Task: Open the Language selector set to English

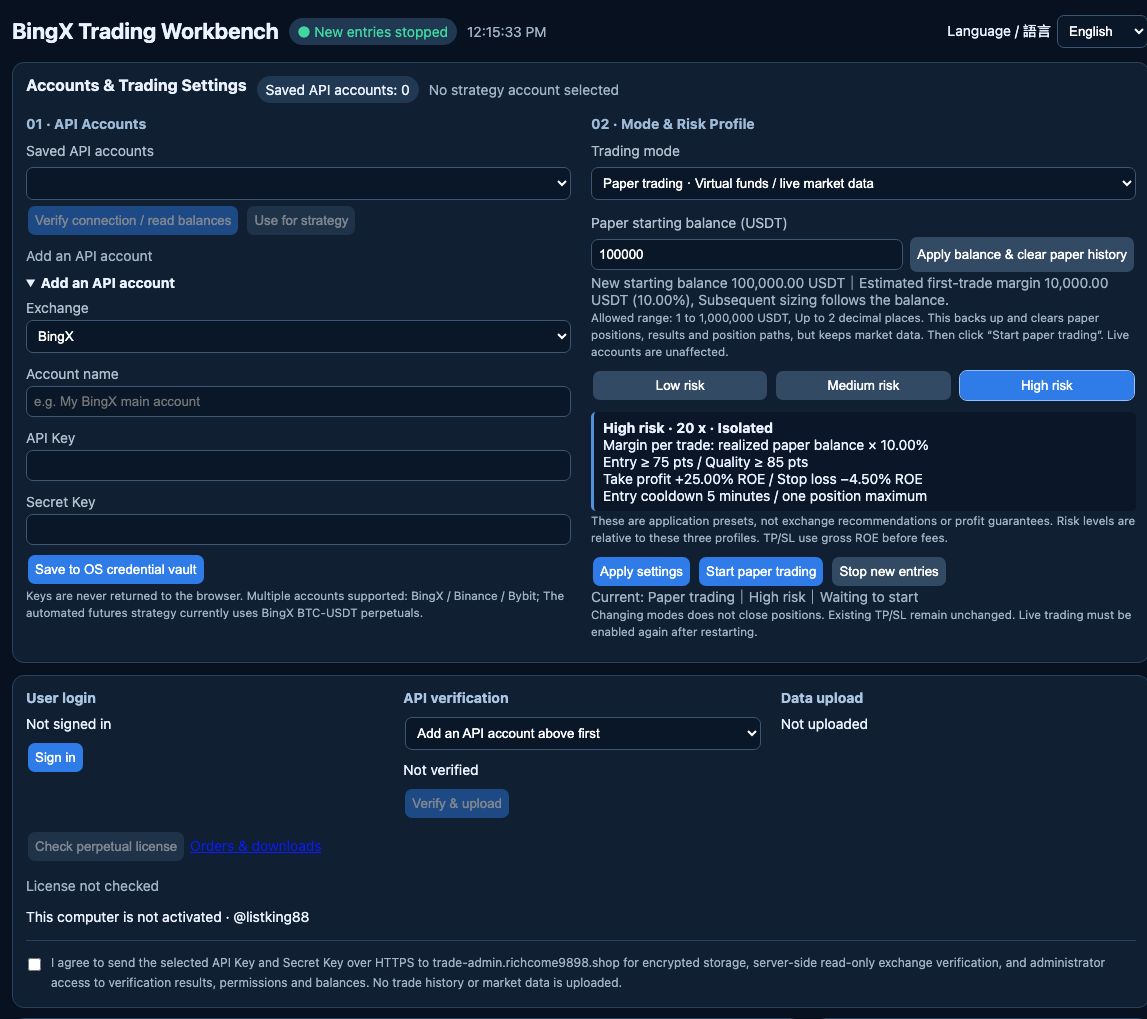Action: (1103, 31)
